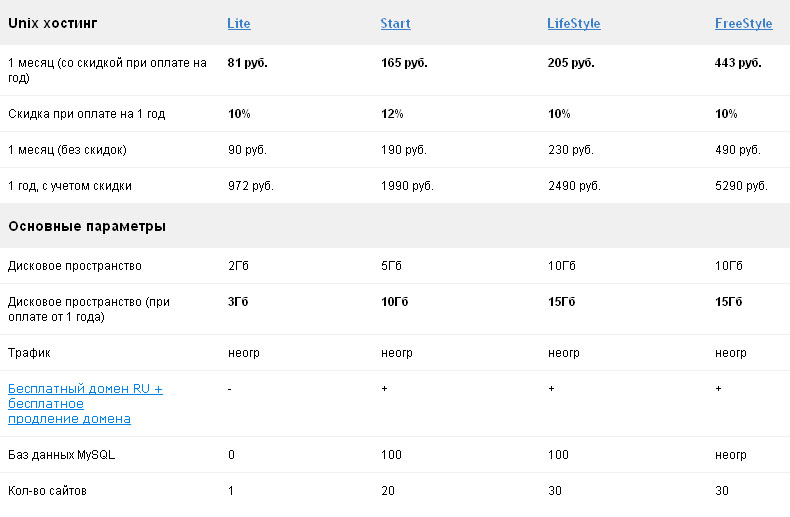
Task: Open the Start hosting plan link
Action: point(396,24)
